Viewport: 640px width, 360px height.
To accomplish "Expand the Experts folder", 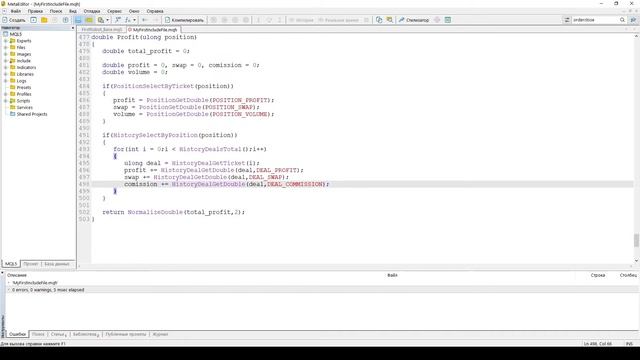I will (x=6, y=41).
